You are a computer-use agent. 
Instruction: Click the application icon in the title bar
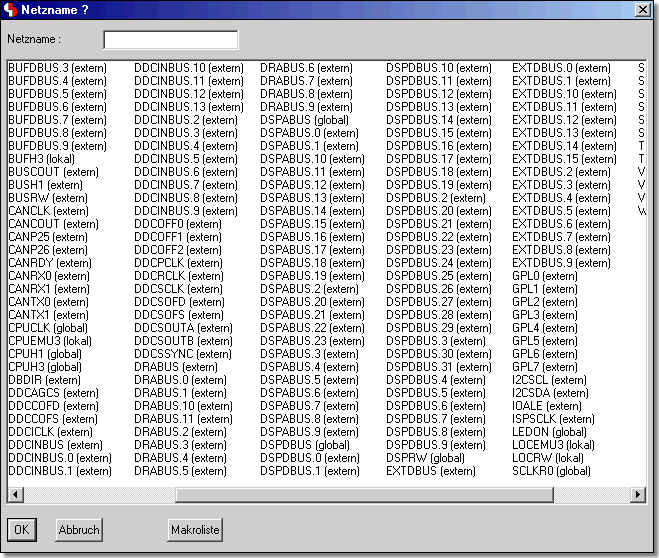11,10
